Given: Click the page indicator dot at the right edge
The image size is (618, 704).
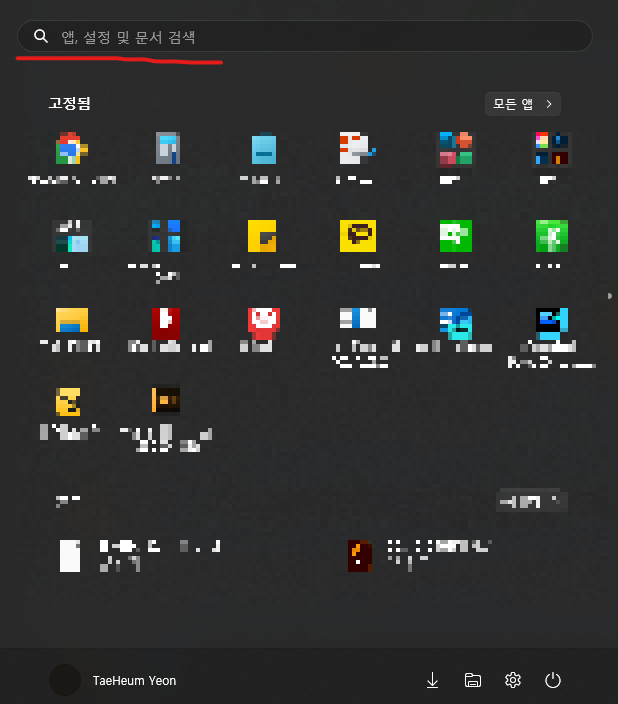Looking at the screenshot, I should click(609, 296).
